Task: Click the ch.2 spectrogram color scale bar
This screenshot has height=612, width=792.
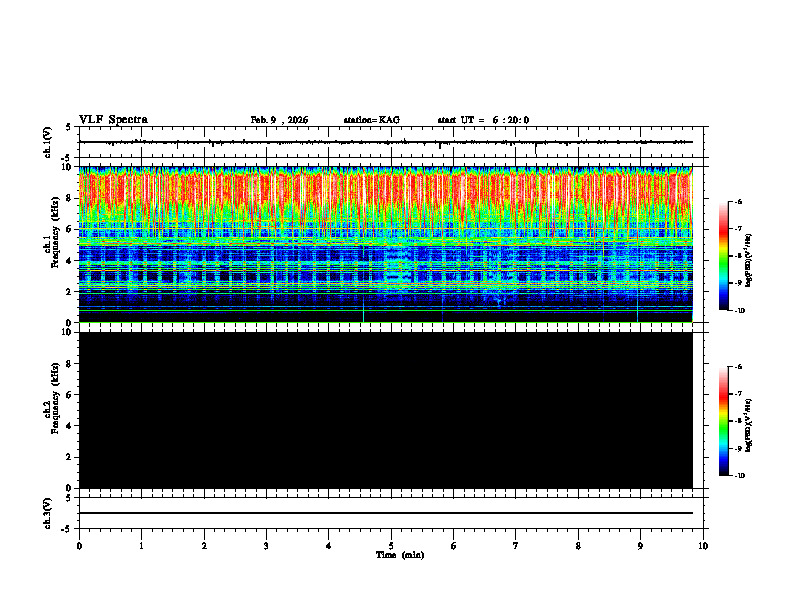Action: [x=725, y=421]
